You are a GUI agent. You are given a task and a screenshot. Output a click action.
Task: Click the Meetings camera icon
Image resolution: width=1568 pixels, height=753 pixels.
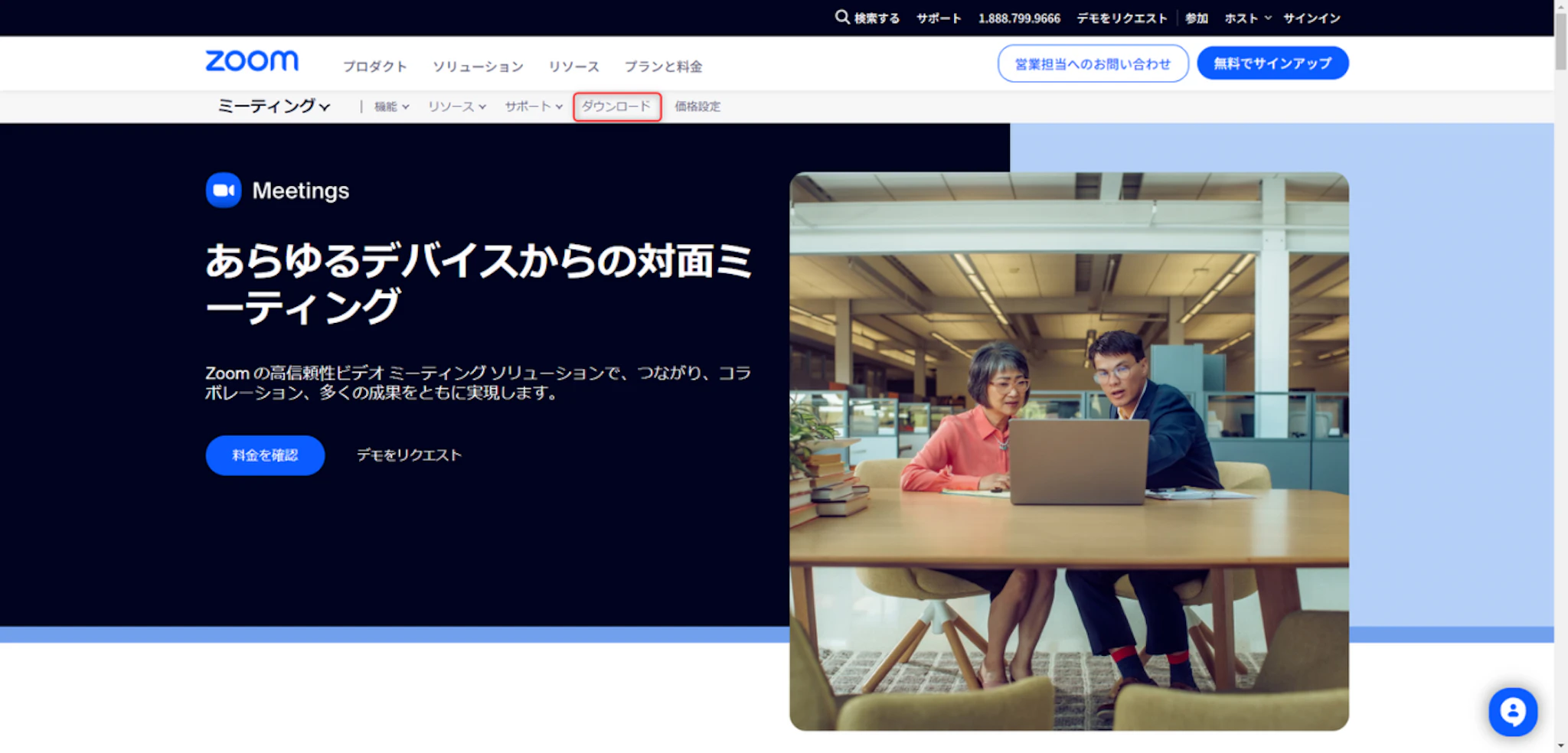[x=224, y=191]
